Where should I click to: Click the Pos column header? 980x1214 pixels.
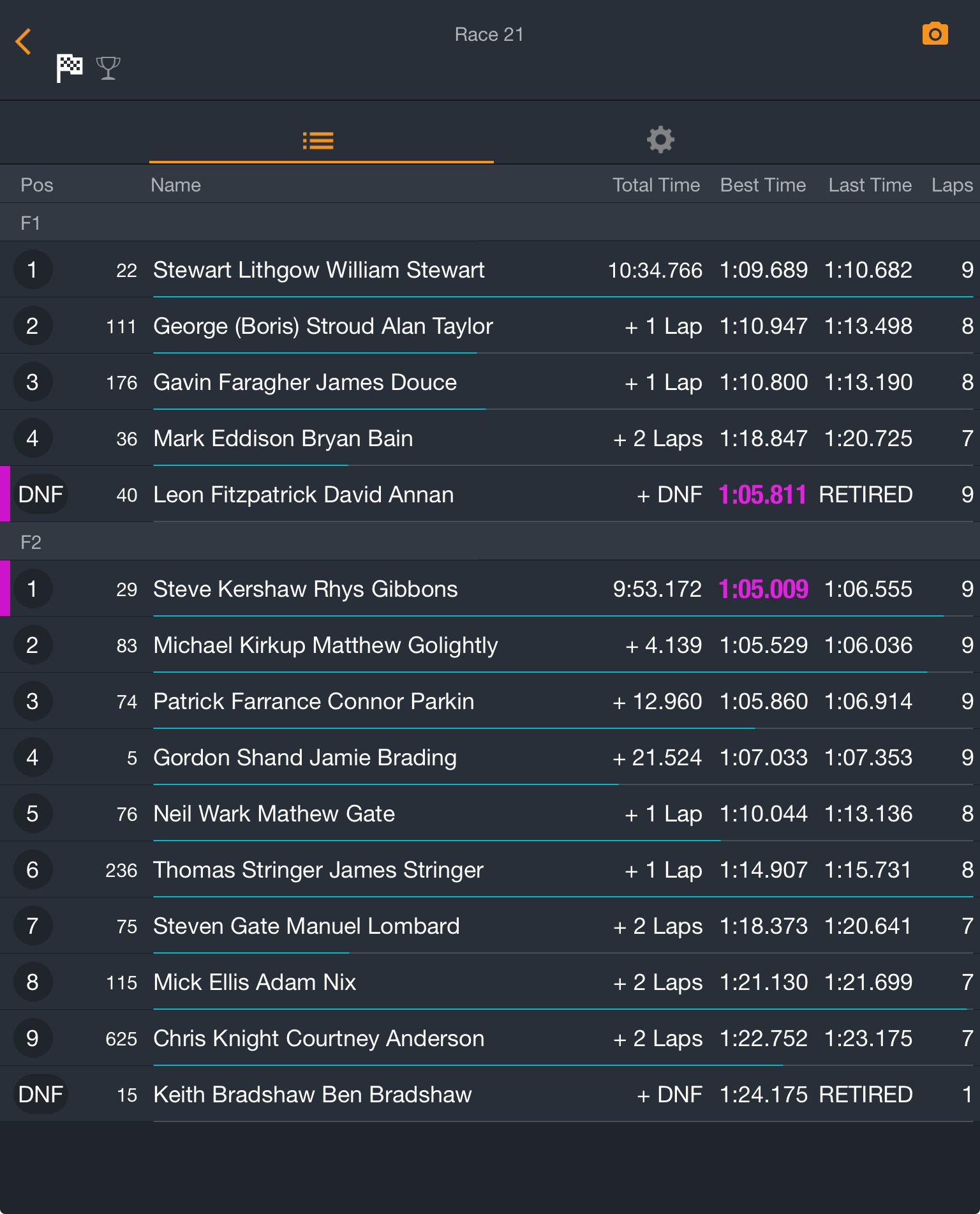point(37,185)
